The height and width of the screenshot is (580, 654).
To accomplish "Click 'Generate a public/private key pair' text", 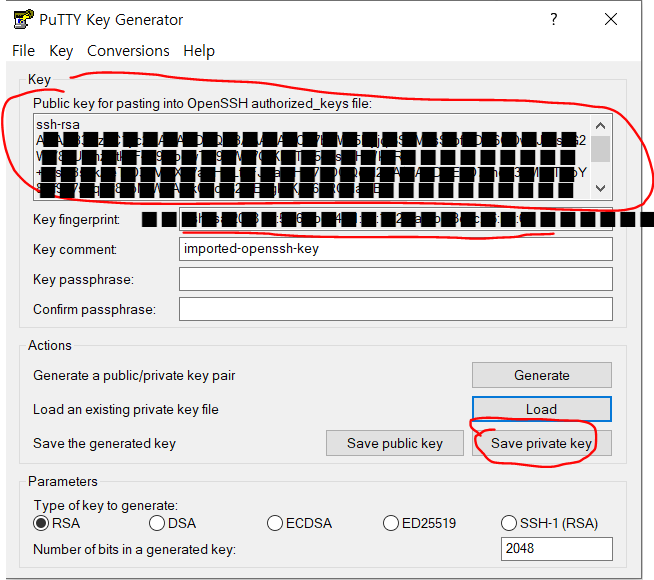I will pos(134,375).
